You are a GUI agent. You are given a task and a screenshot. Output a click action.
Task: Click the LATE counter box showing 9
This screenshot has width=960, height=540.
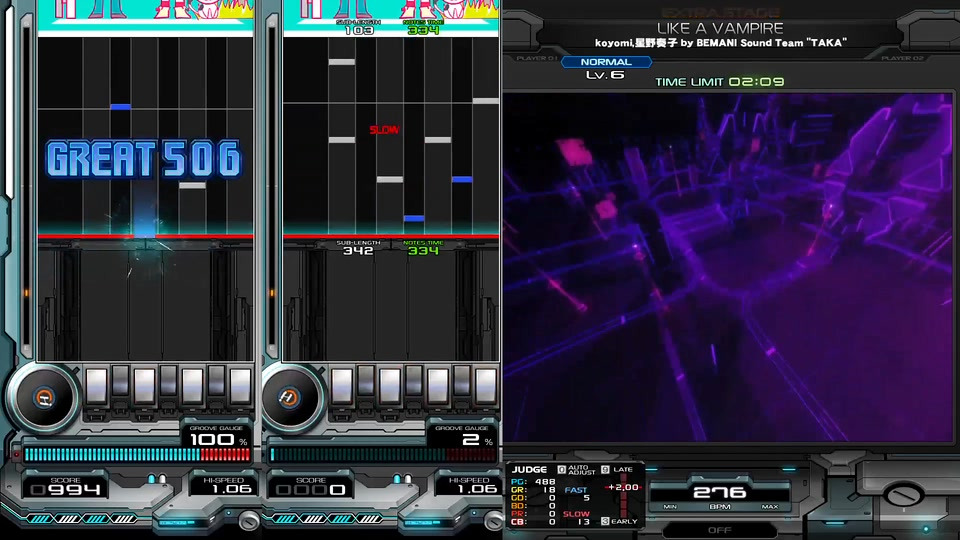pyautogui.click(x=605, y=470)
